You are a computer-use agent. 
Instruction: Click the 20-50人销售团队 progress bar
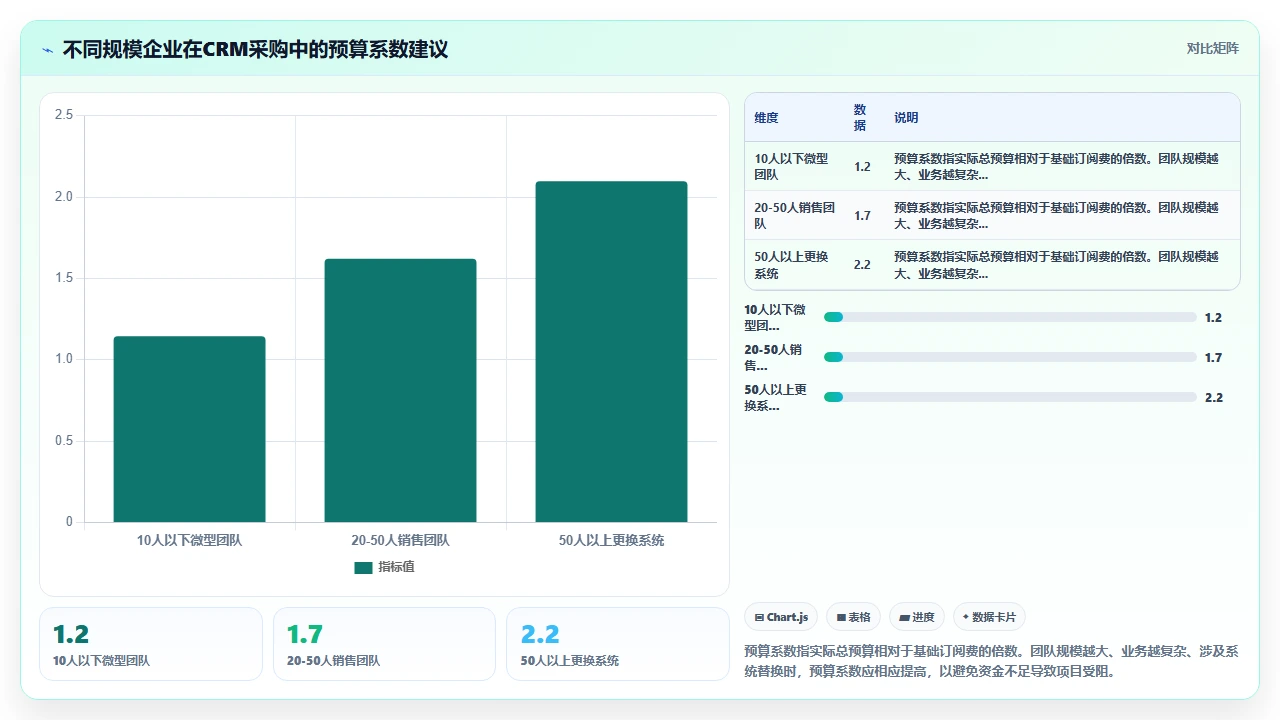click(1010, 357)
